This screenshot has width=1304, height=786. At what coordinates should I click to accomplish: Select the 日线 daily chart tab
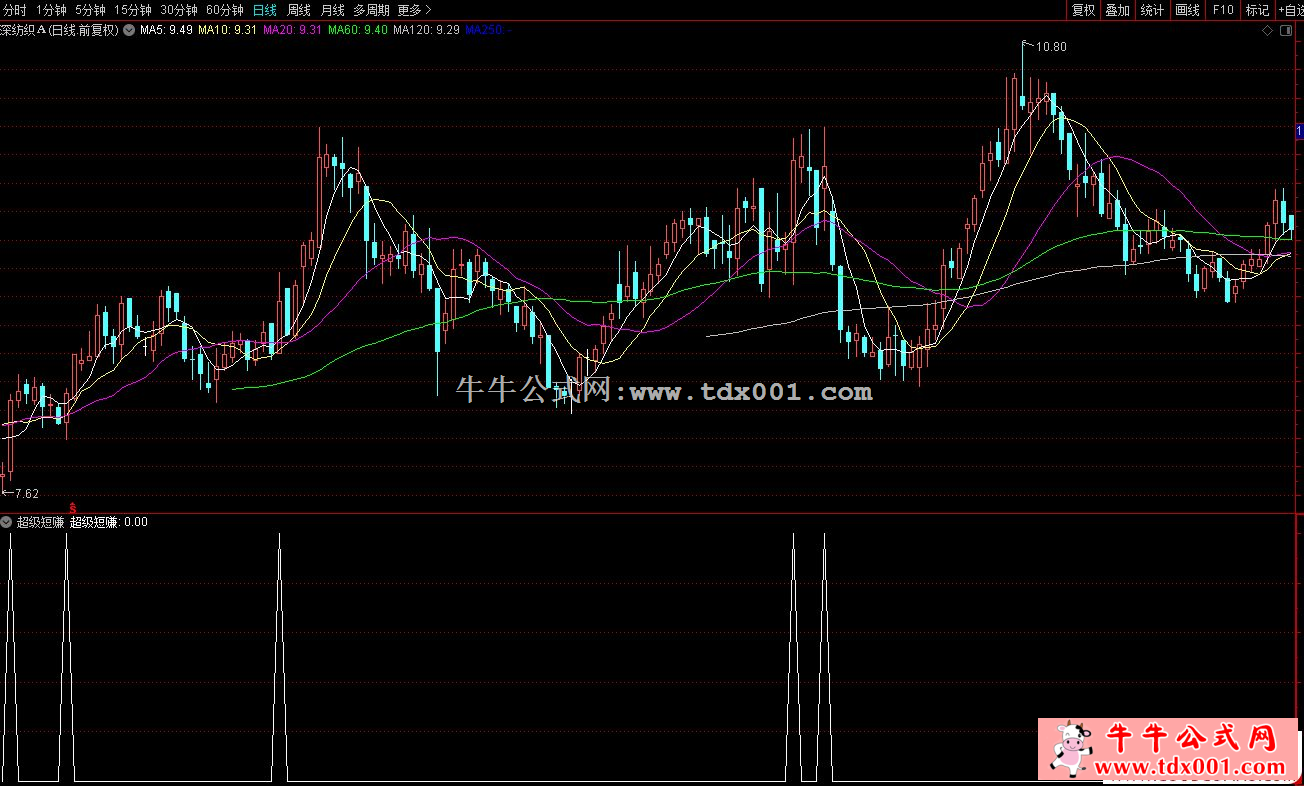tap(265, 10)
